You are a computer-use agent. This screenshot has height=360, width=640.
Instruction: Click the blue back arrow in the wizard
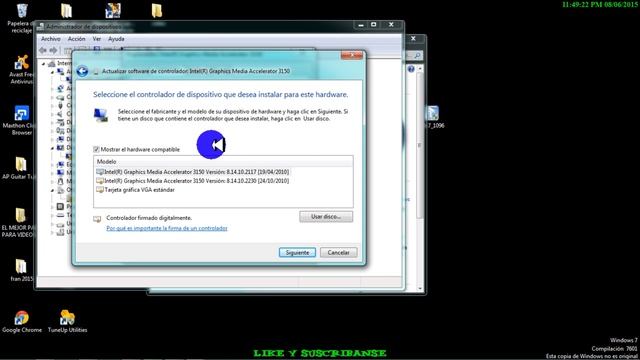tap(82, 71)
